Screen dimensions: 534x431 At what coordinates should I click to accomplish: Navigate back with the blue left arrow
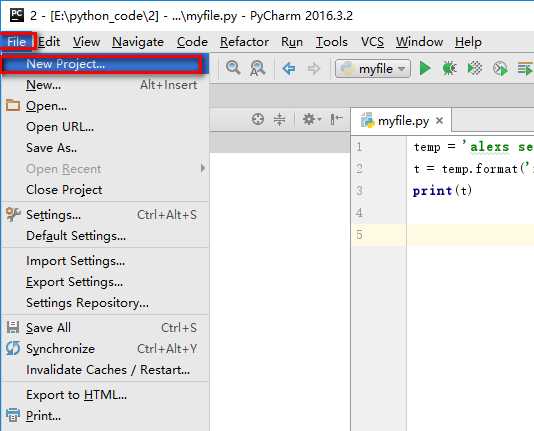(x=289, y=69)
